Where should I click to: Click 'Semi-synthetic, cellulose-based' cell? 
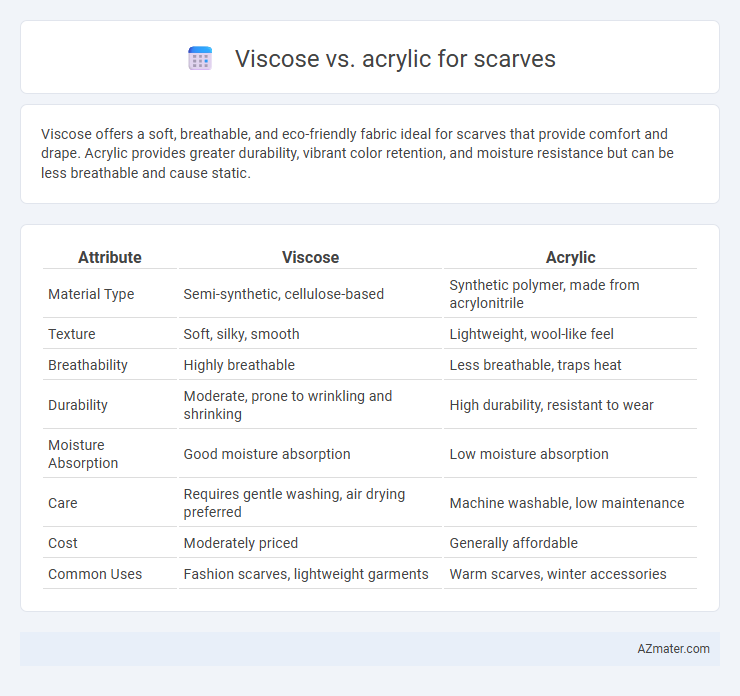point(284,294)
